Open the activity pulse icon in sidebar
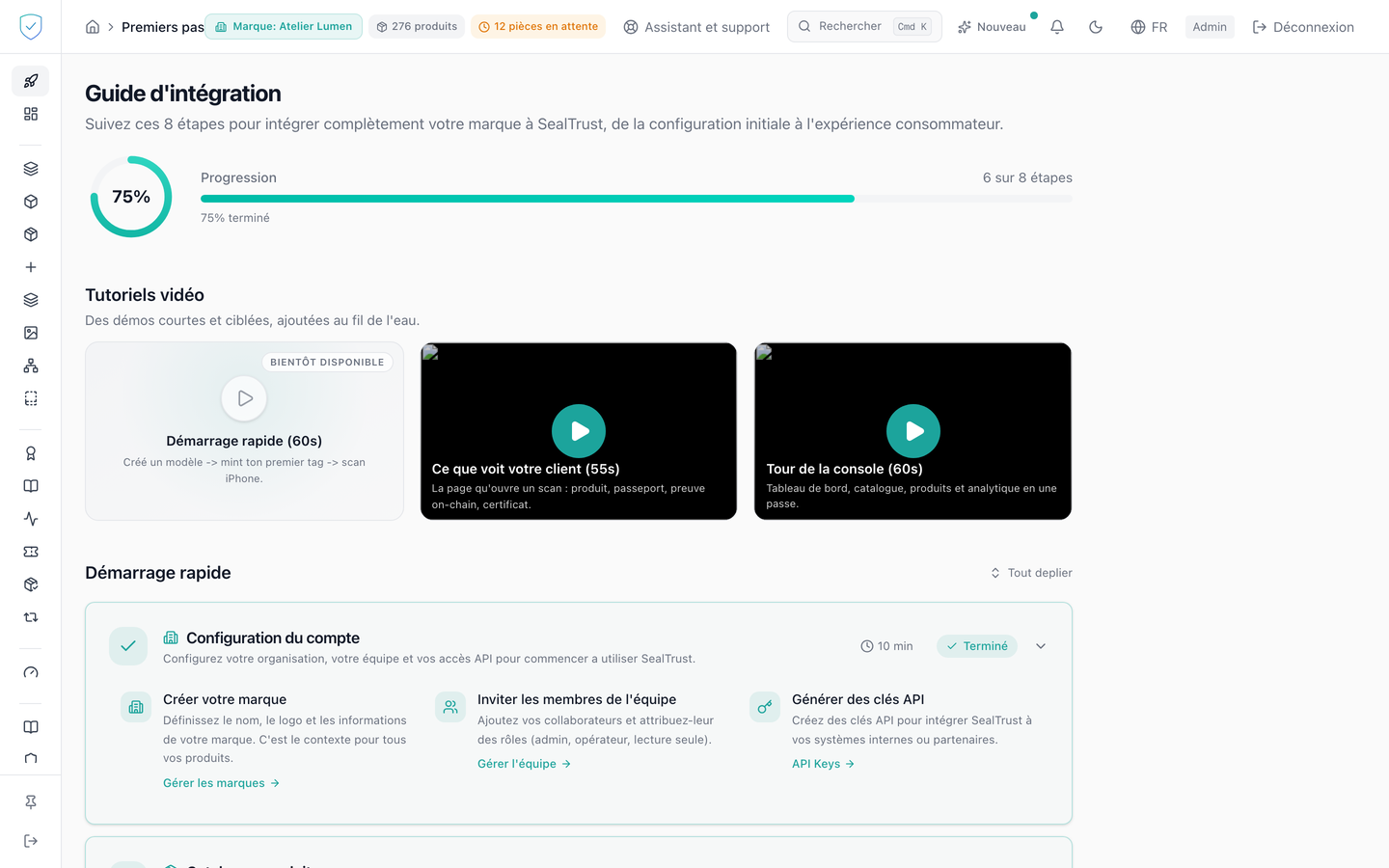This screenshot has width=1389, height=868. click(31, 519)
